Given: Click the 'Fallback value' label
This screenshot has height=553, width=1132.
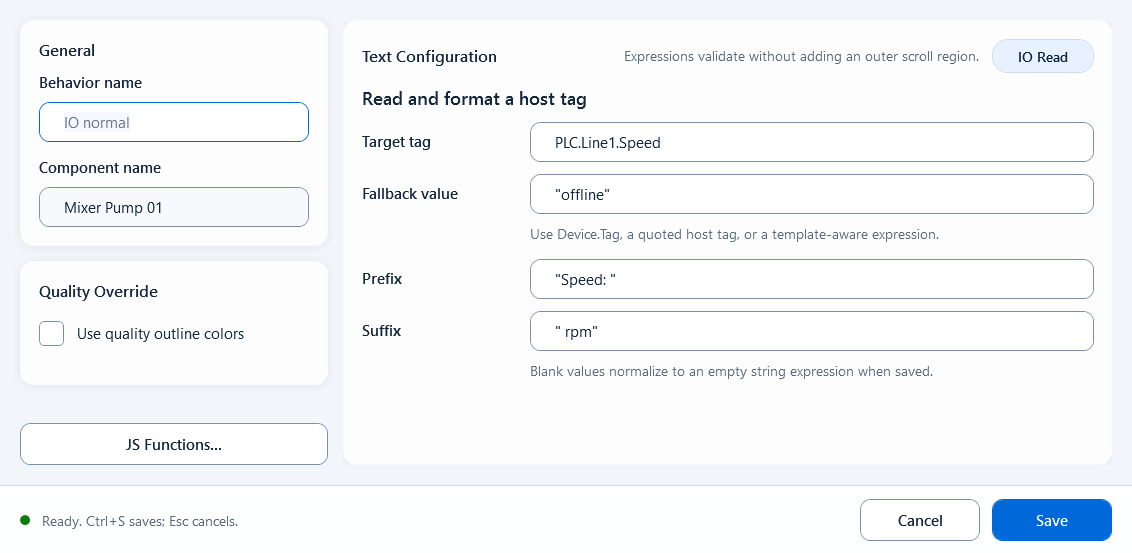Looking at the screenshot, I should point(410,193).
